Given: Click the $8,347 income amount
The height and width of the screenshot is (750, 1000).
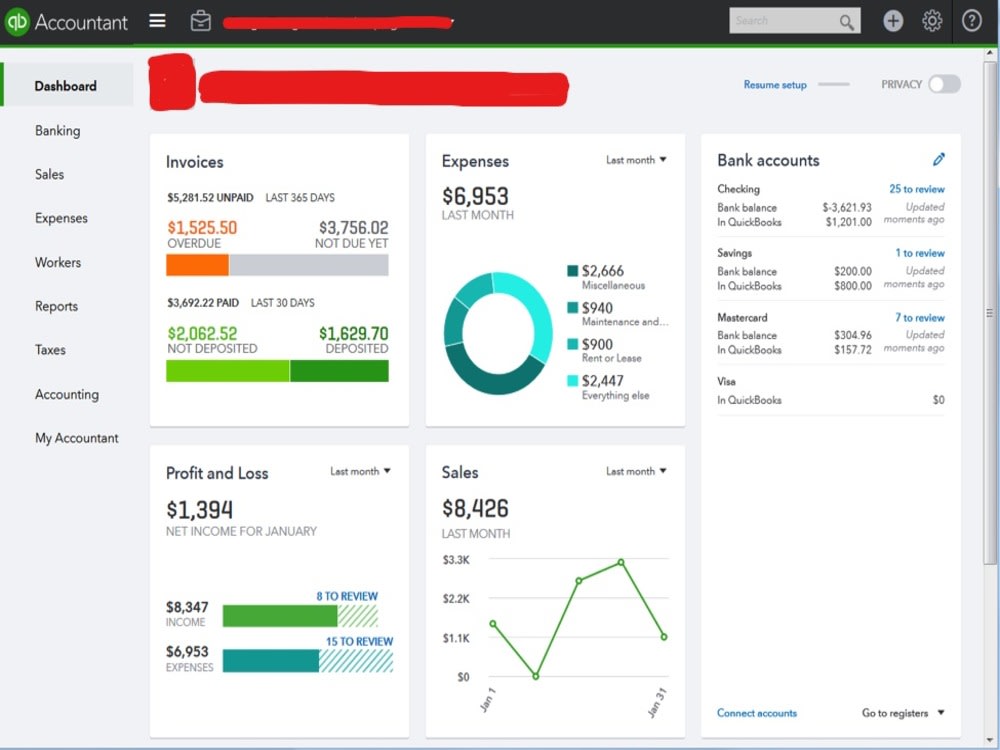Looking at the screenshot, I should point(187,607).
